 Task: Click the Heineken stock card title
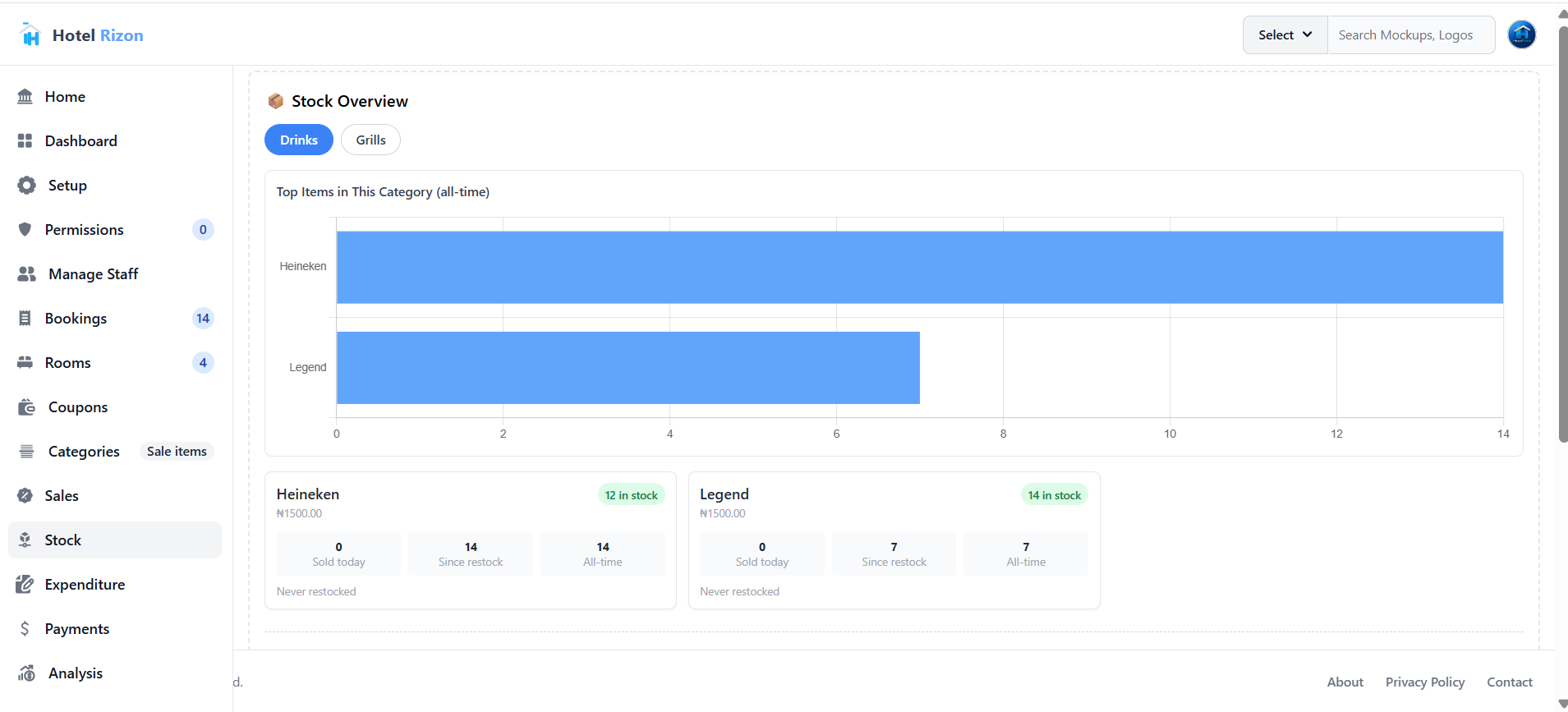pyautogui.click(x=308, y=494)
